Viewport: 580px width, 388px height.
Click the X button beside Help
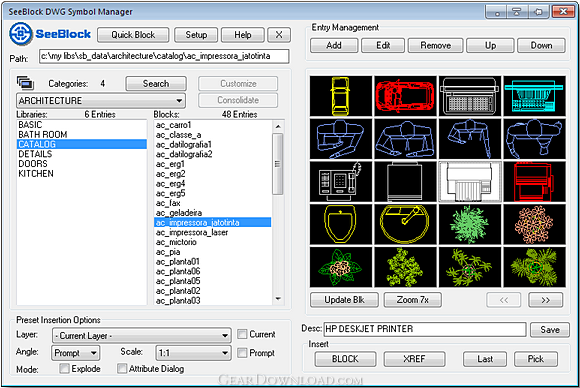(279, 35)
